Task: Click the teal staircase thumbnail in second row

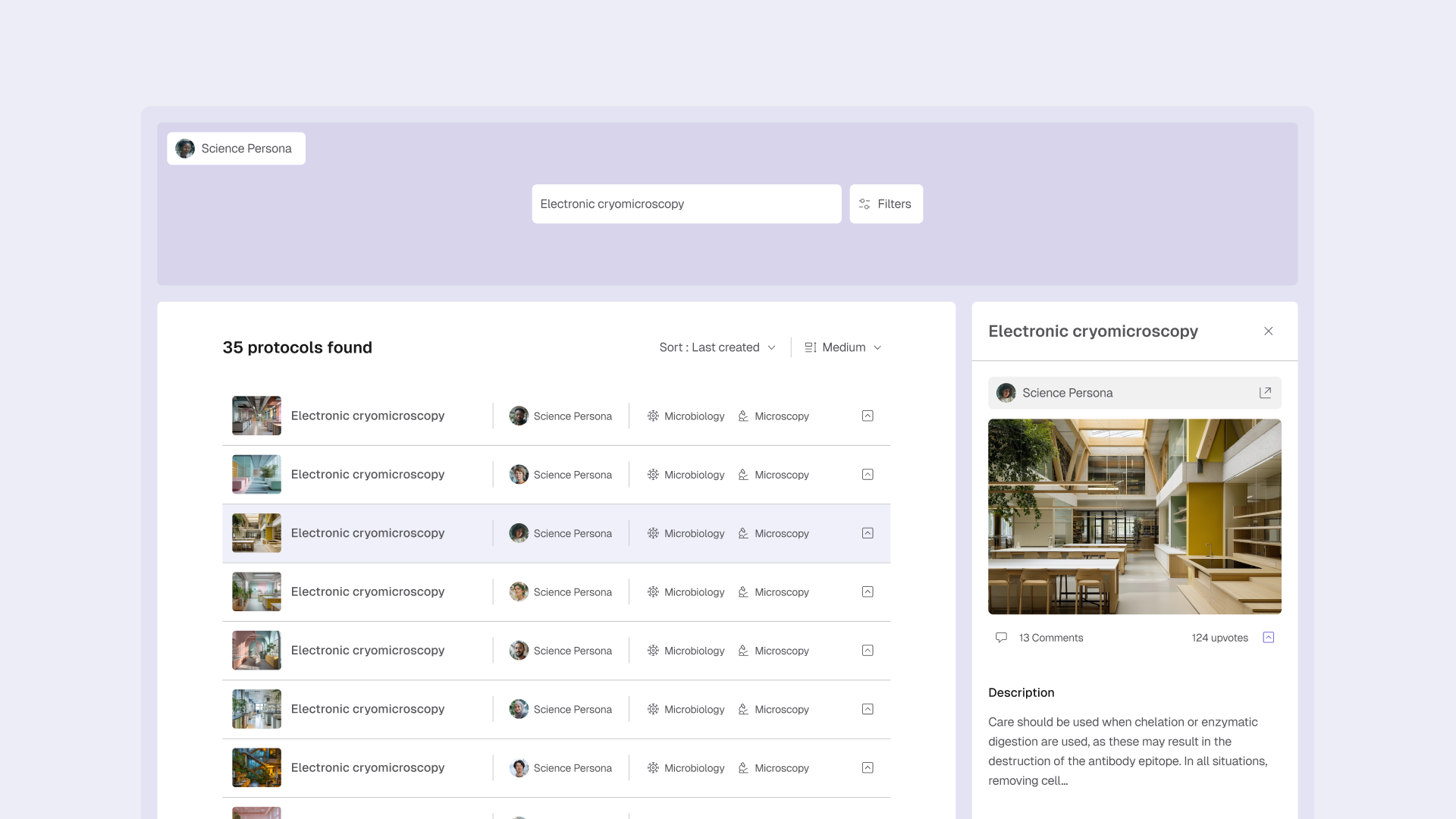Action: point(256,475)
